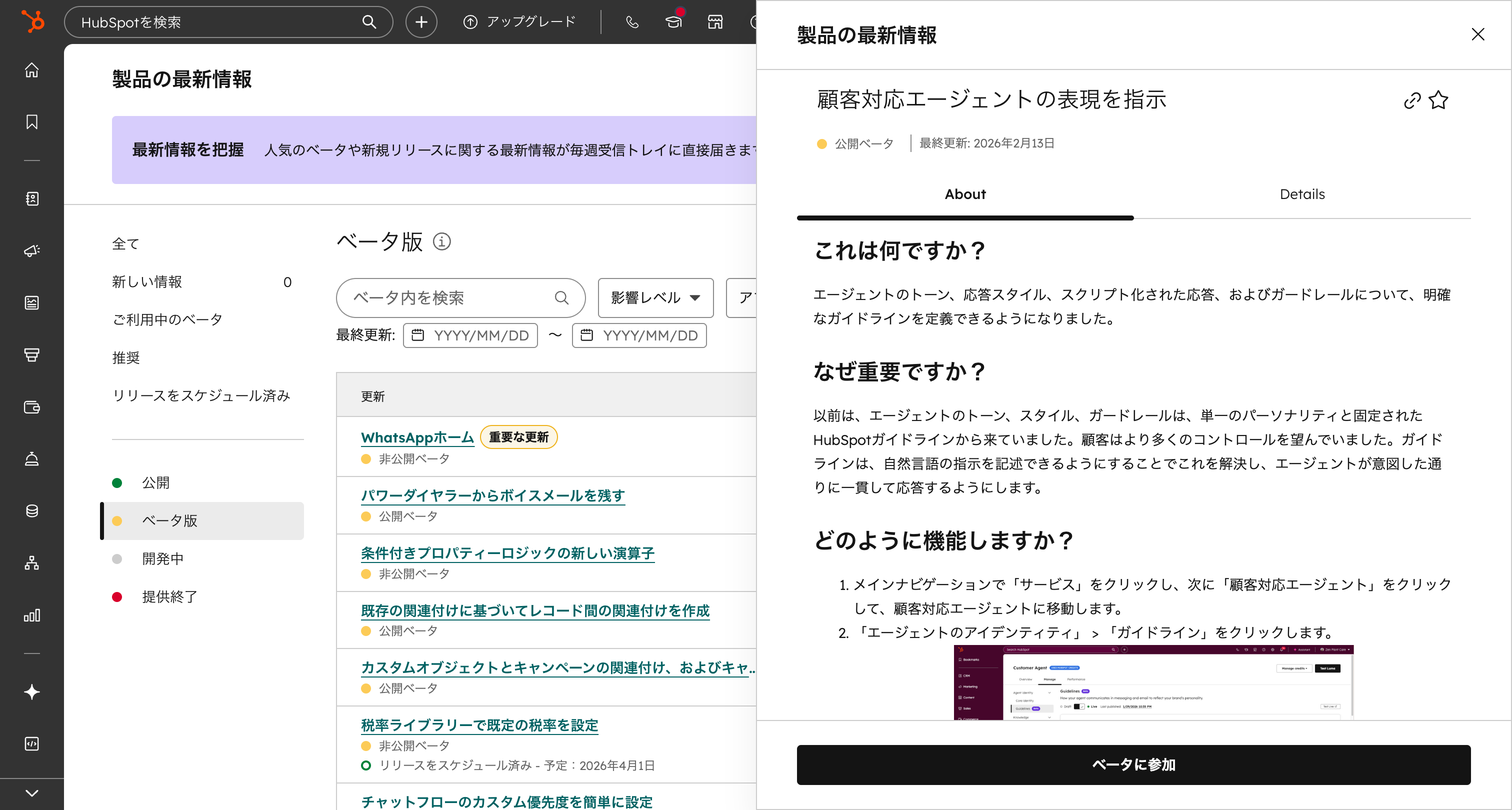This screenshot has height=810, width=1512.
Task: Click the upgrade arrow icon
Action: 469,21
